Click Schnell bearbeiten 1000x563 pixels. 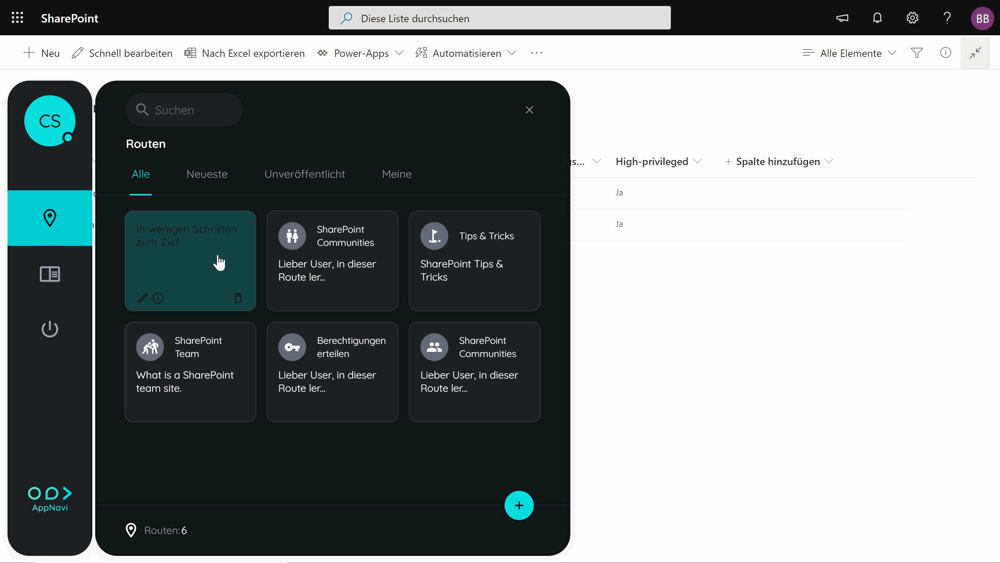pos(122,53)
